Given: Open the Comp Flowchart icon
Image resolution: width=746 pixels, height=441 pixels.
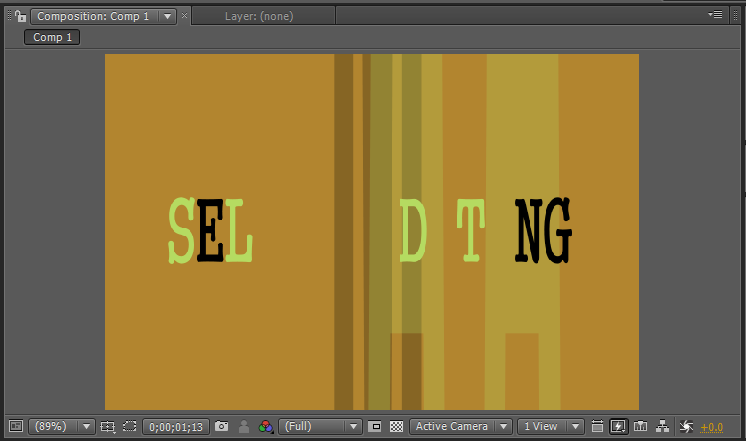Looking at the screenshot, I should [x=662, y=426].
